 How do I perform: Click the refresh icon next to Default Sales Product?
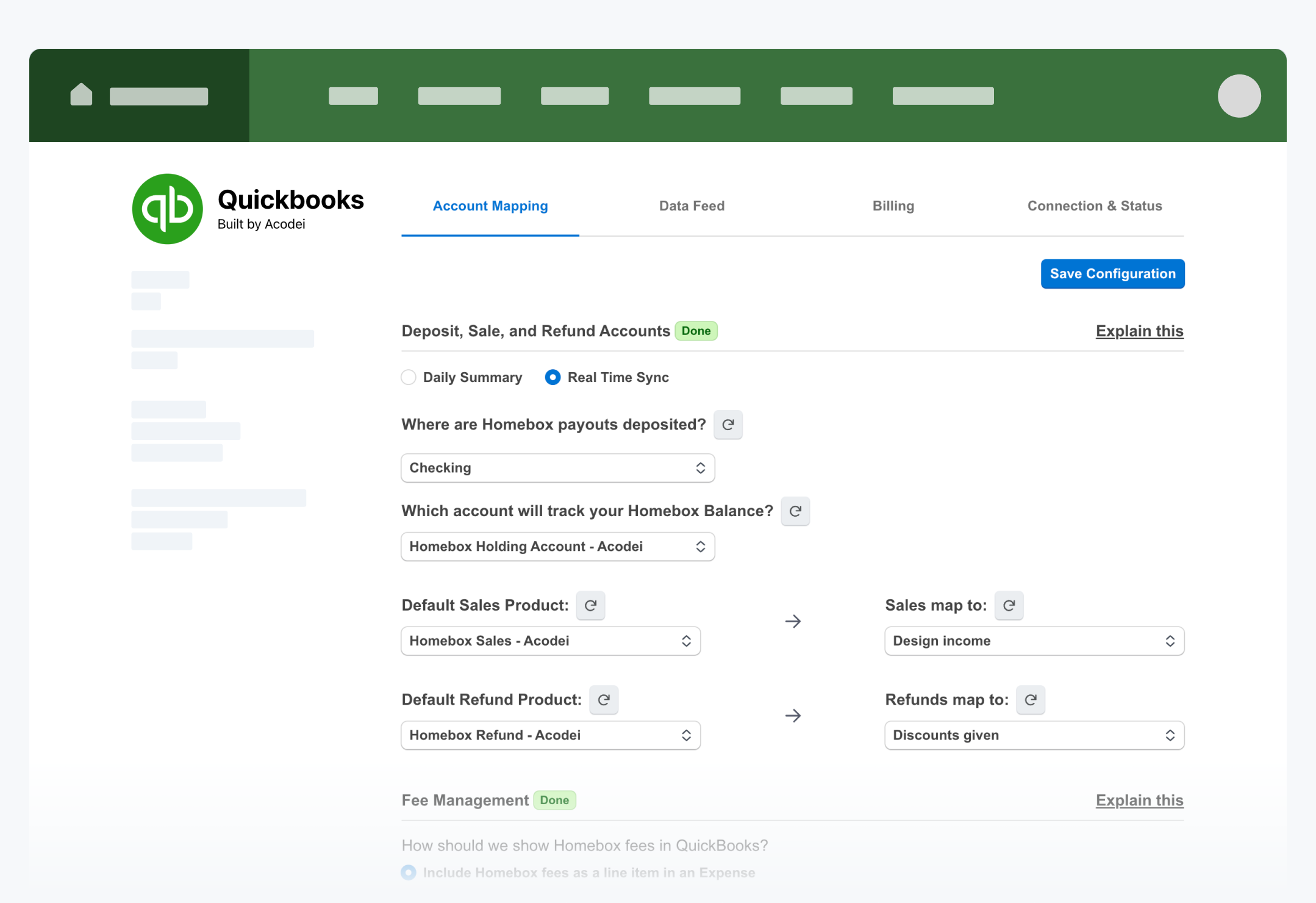(x=590, y=605)
